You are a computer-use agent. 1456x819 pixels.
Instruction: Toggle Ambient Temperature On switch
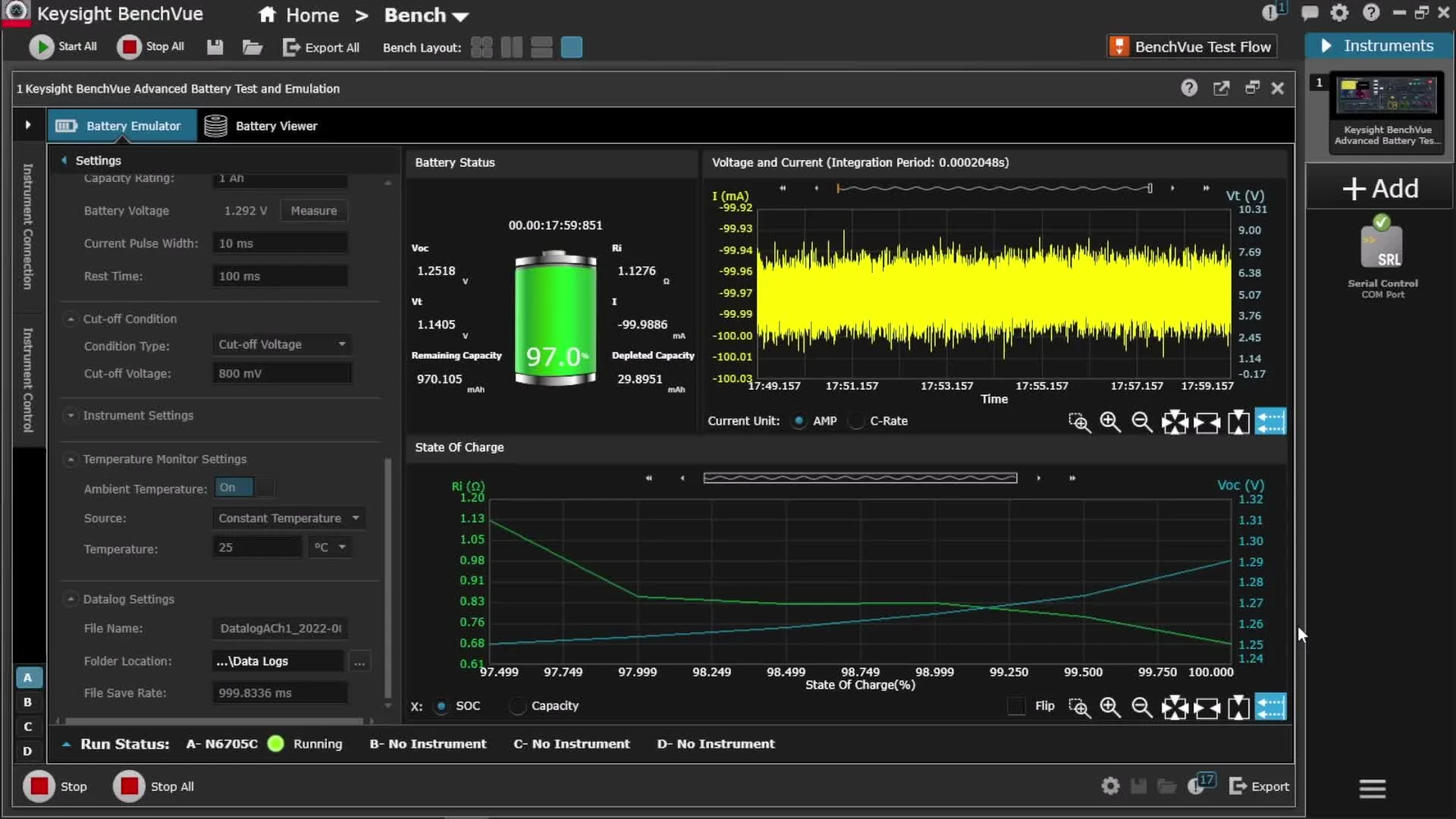click(x=244, y=488)
